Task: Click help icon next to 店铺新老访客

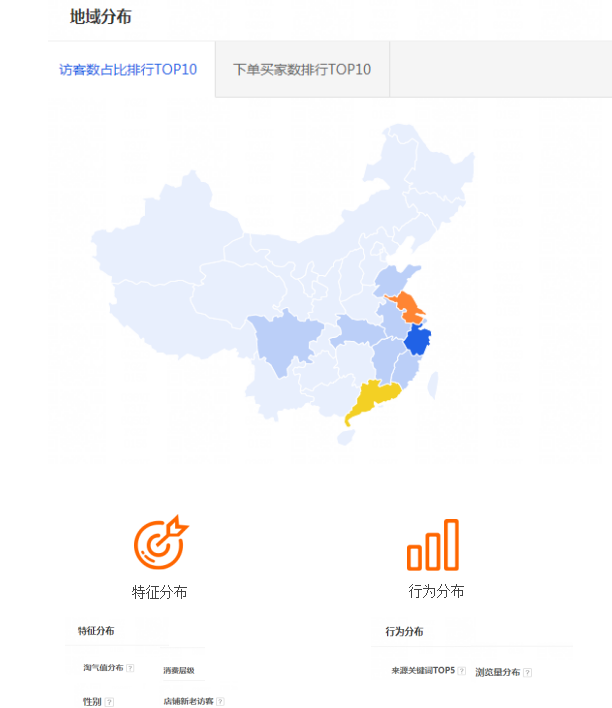Action: coord(220,702)
